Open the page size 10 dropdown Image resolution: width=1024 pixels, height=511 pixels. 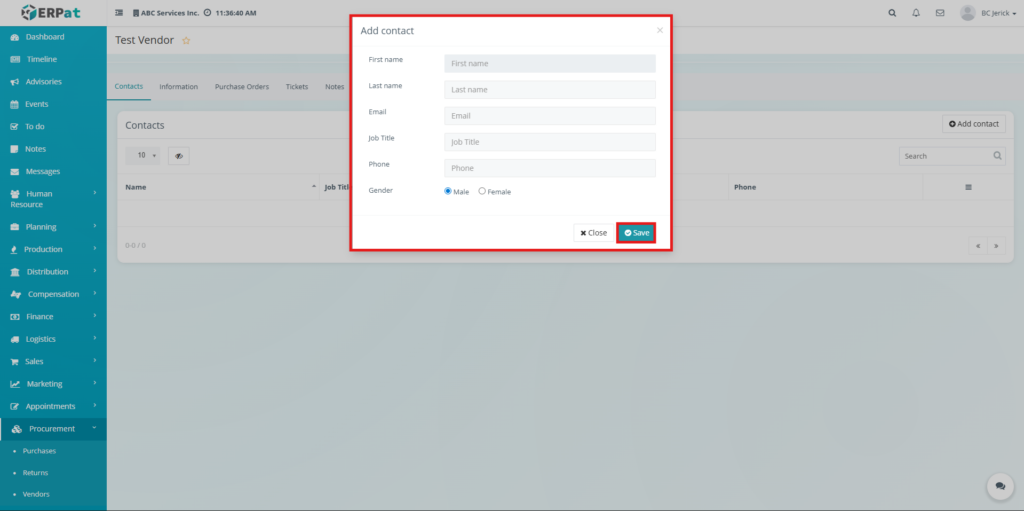click(x=145, y=156)
